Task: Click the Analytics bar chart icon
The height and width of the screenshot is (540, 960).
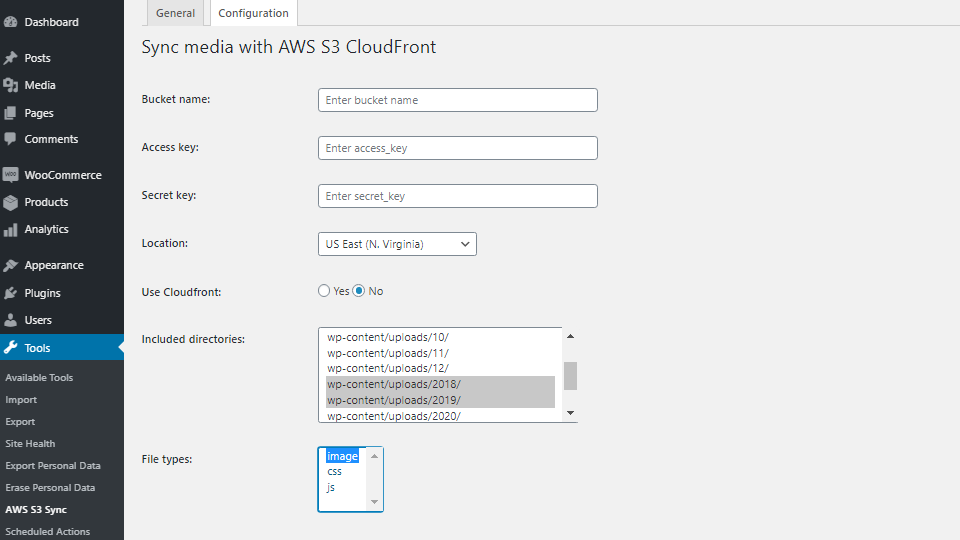Action: tap(10, 230)
